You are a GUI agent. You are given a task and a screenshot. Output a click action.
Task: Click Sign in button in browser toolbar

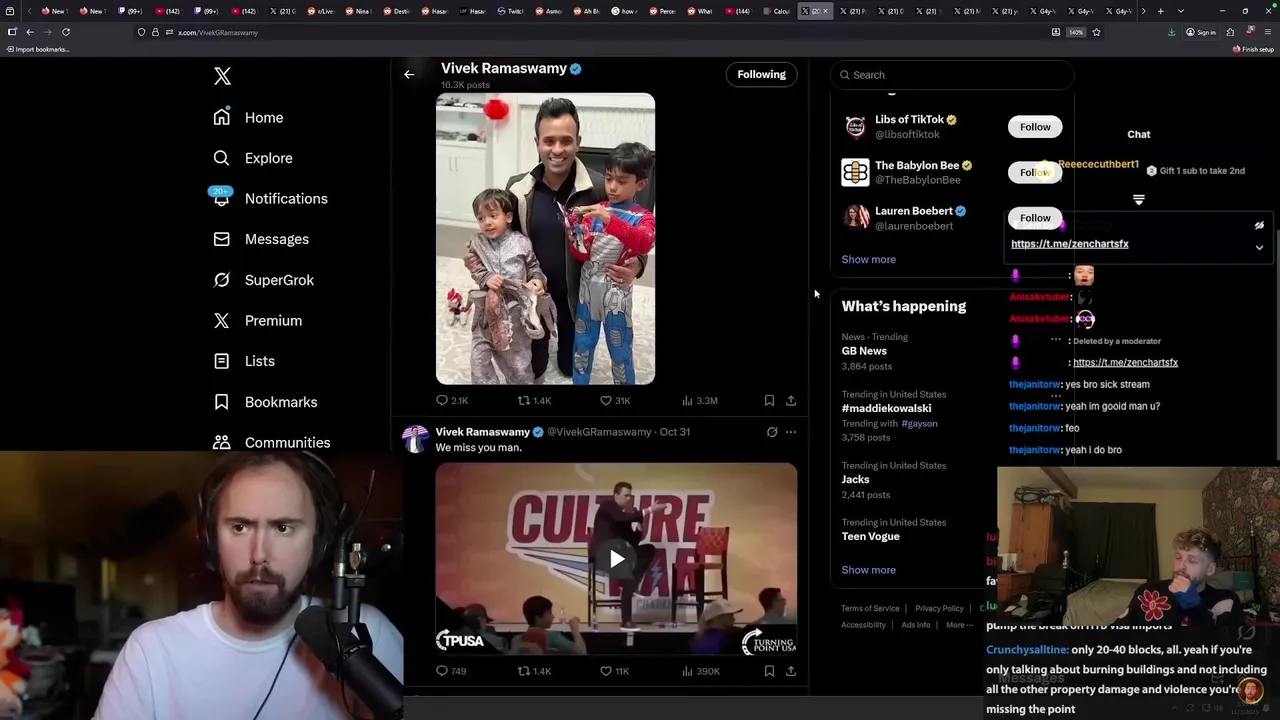point(1201,32)
